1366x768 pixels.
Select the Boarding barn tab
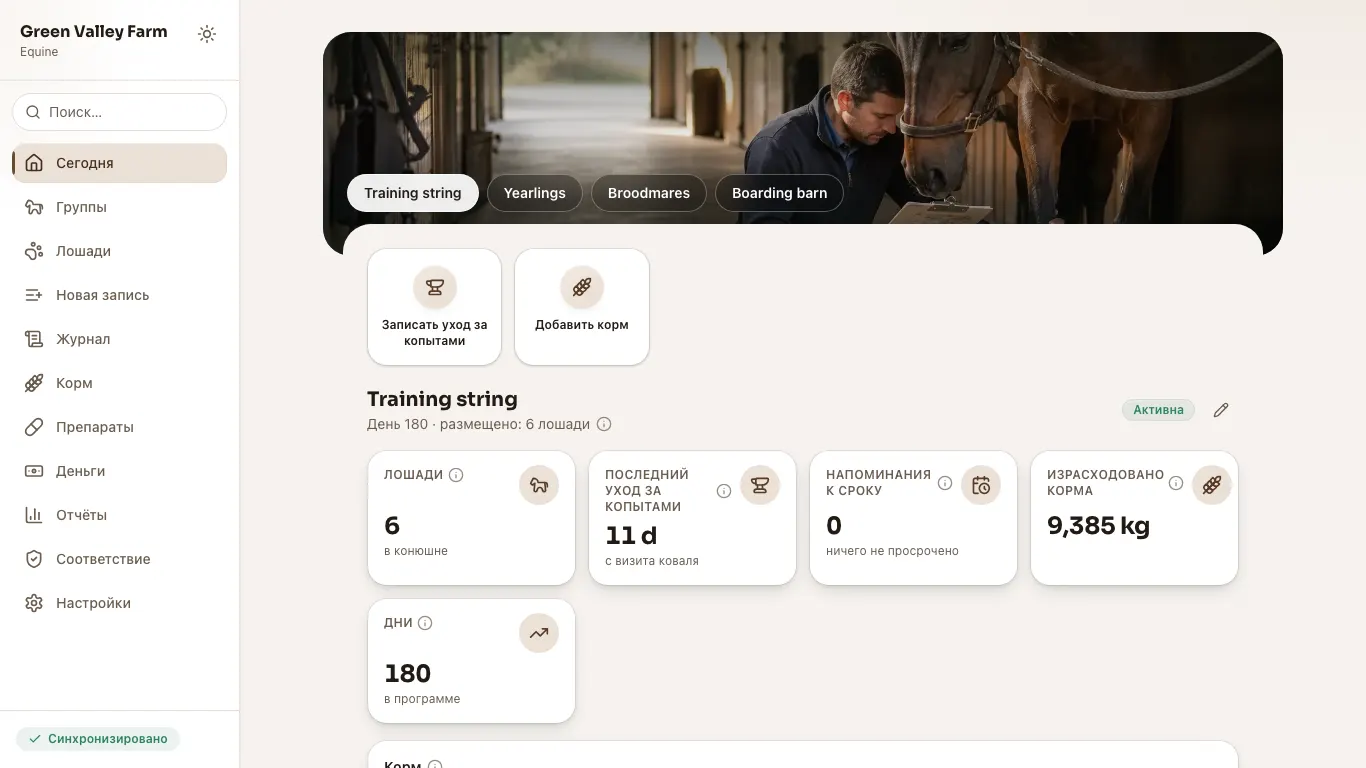click(779, 193)
